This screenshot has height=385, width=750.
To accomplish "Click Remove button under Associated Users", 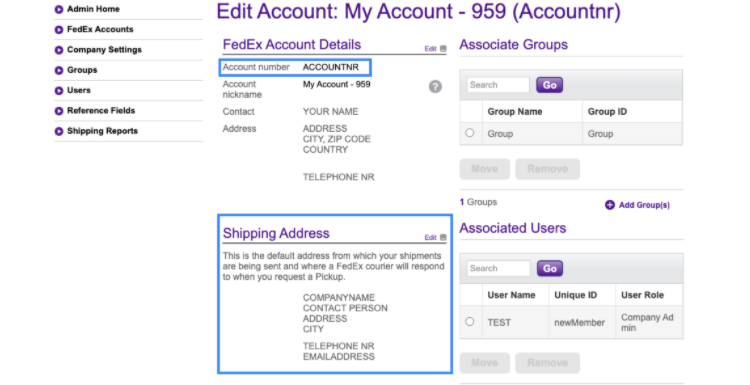I will click(548, 363).
